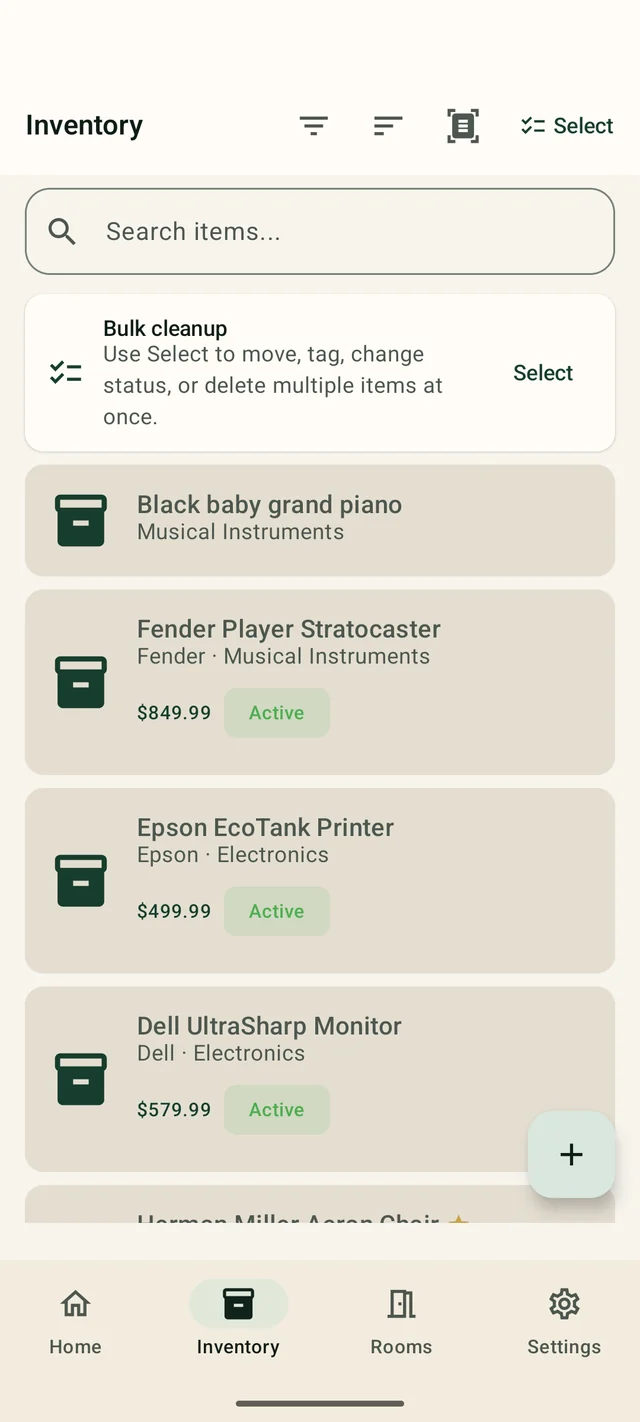Screen dimensions: 640x1422
Task: Tap the Active chip on Dell UltraSharp Monitor
Action: pyautogui.click(x=277, y=1110)
